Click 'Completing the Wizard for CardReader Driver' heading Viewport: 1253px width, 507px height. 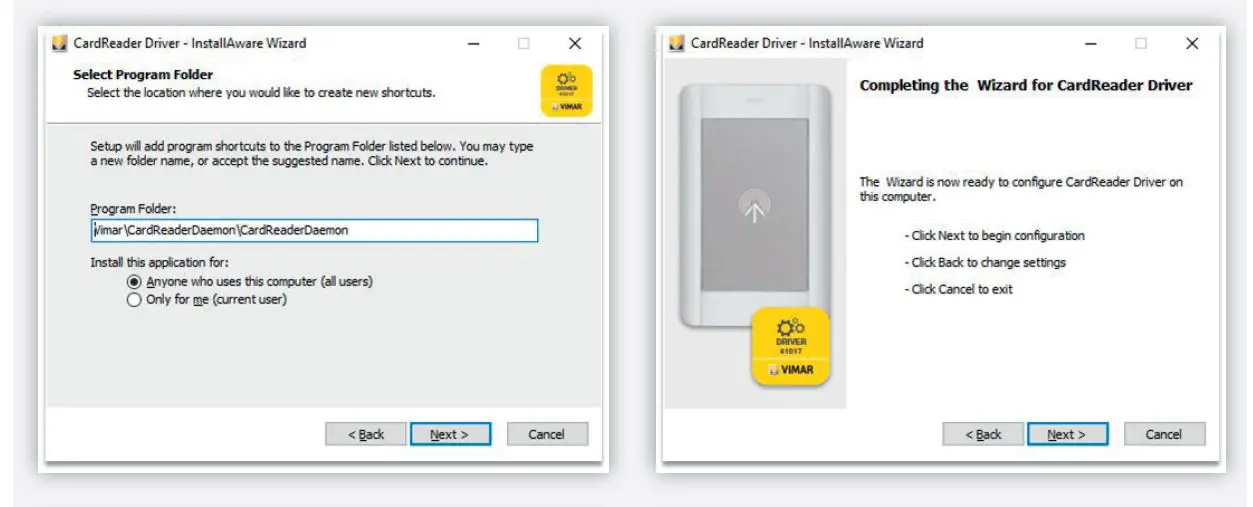coord(1026,86)
